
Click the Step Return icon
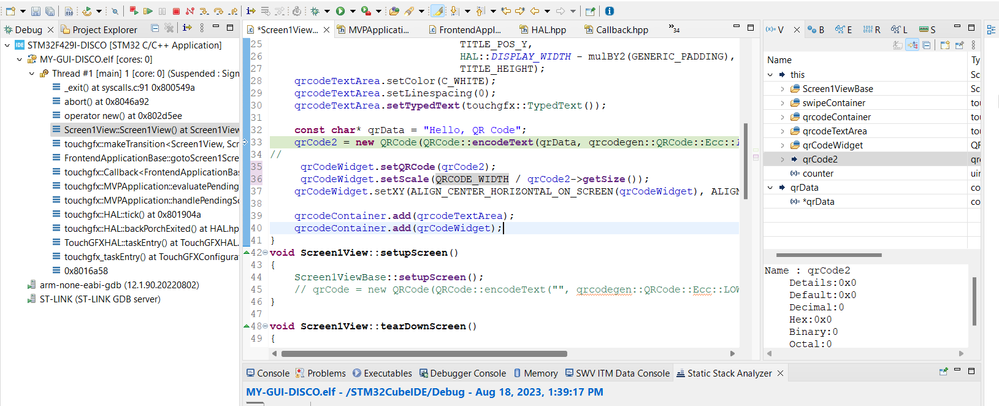coord(233,11)
